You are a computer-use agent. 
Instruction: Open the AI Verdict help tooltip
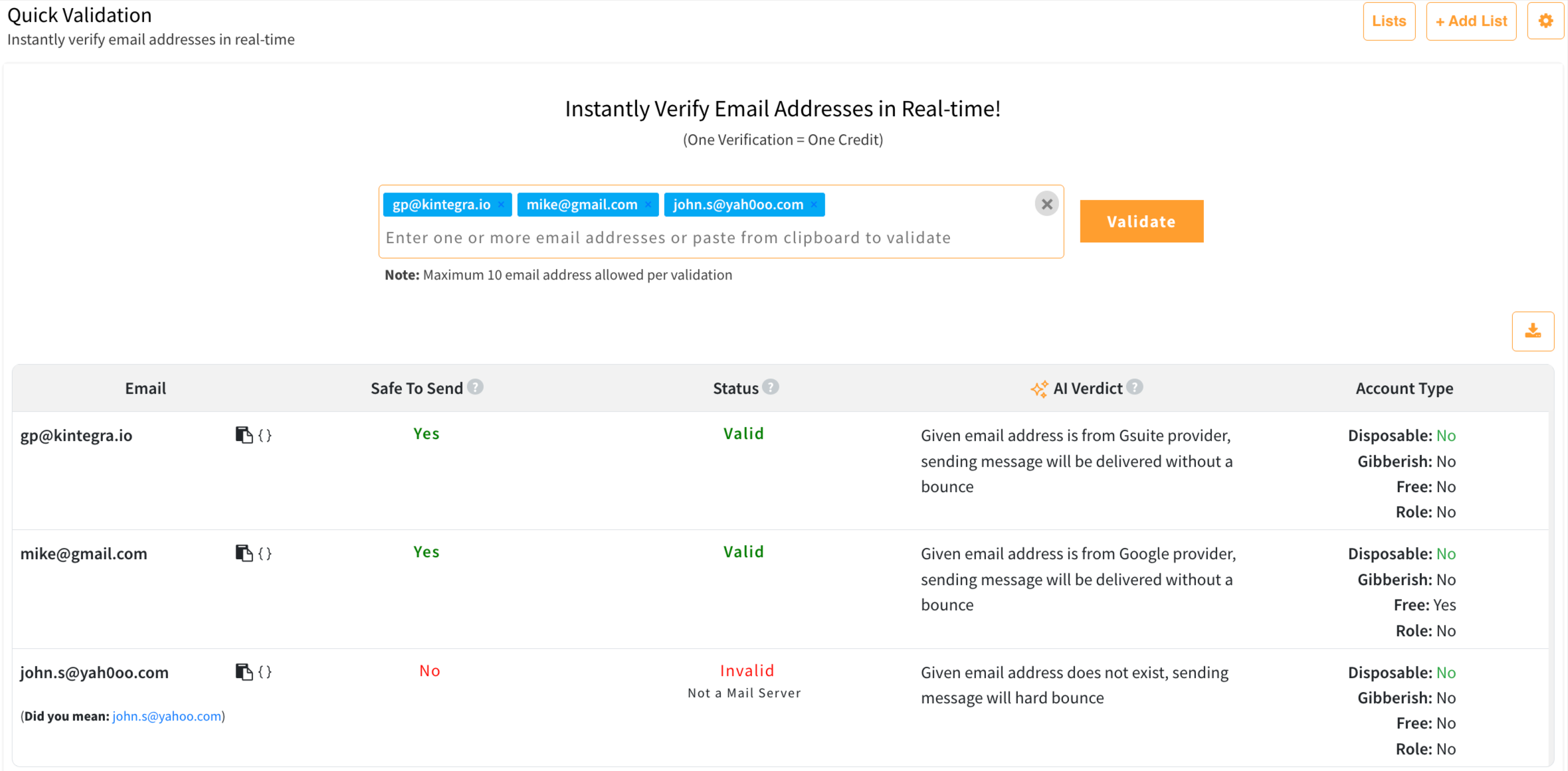coord(1135,387)
